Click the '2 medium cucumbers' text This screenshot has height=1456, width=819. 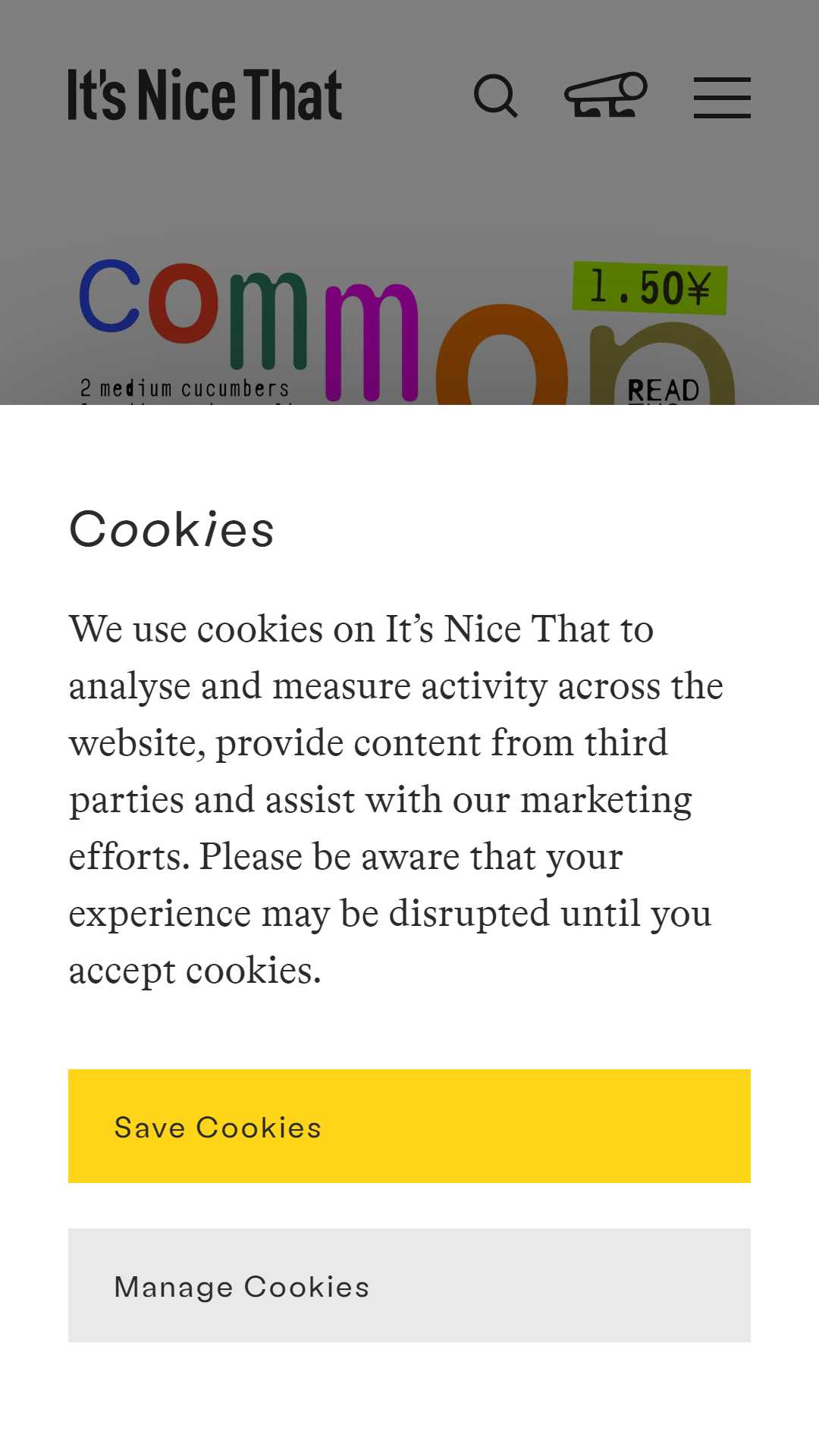tap(185, 388)
